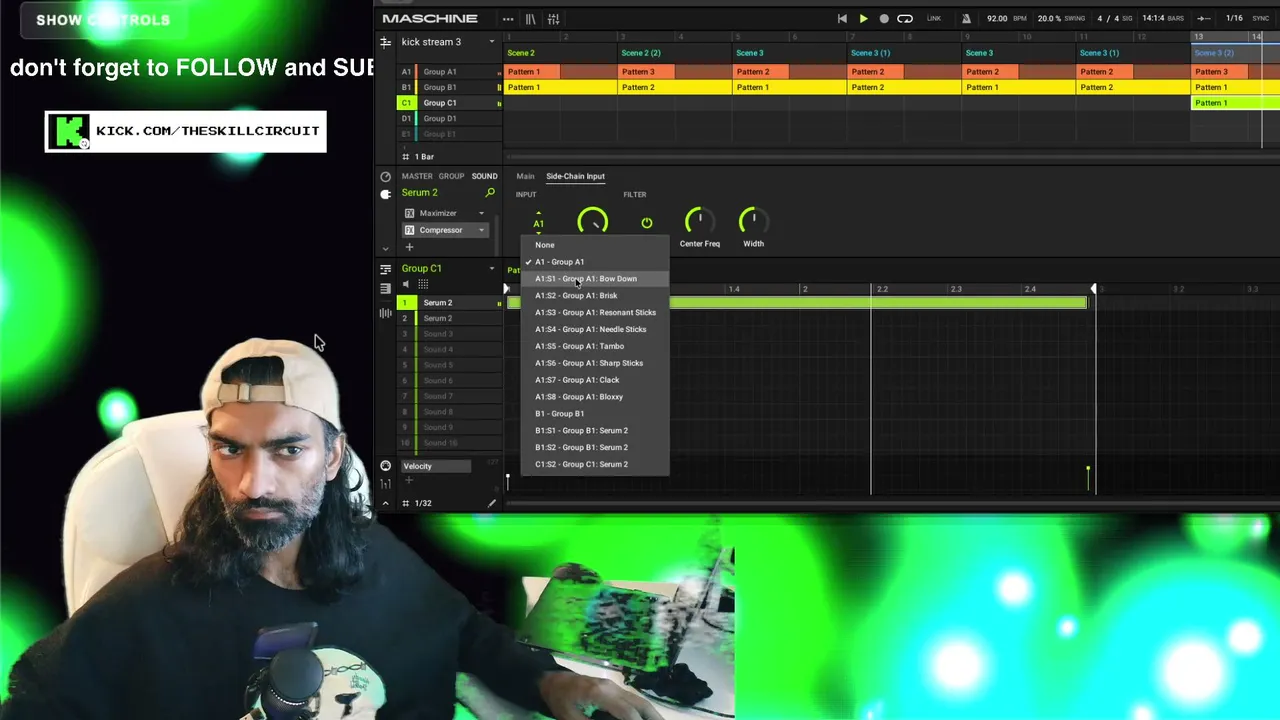Toggle the Maximizer FX bypass icon
Viewport: 1280px width, 720px height.
pos(410,213)
